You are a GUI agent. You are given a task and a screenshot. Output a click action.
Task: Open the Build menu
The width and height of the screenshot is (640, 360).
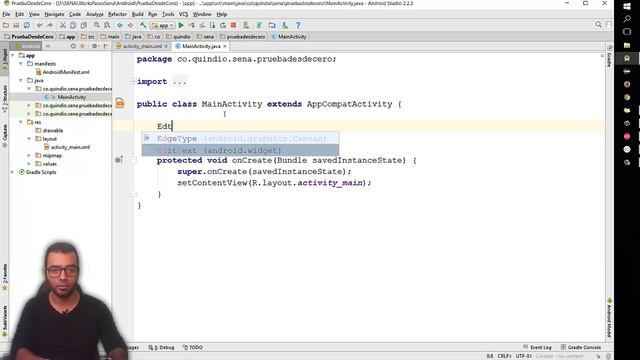pos(138,14)
